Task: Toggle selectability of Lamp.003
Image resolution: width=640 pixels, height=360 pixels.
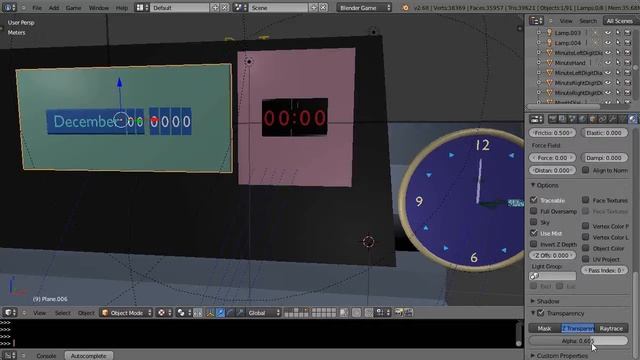Action: 618,32
